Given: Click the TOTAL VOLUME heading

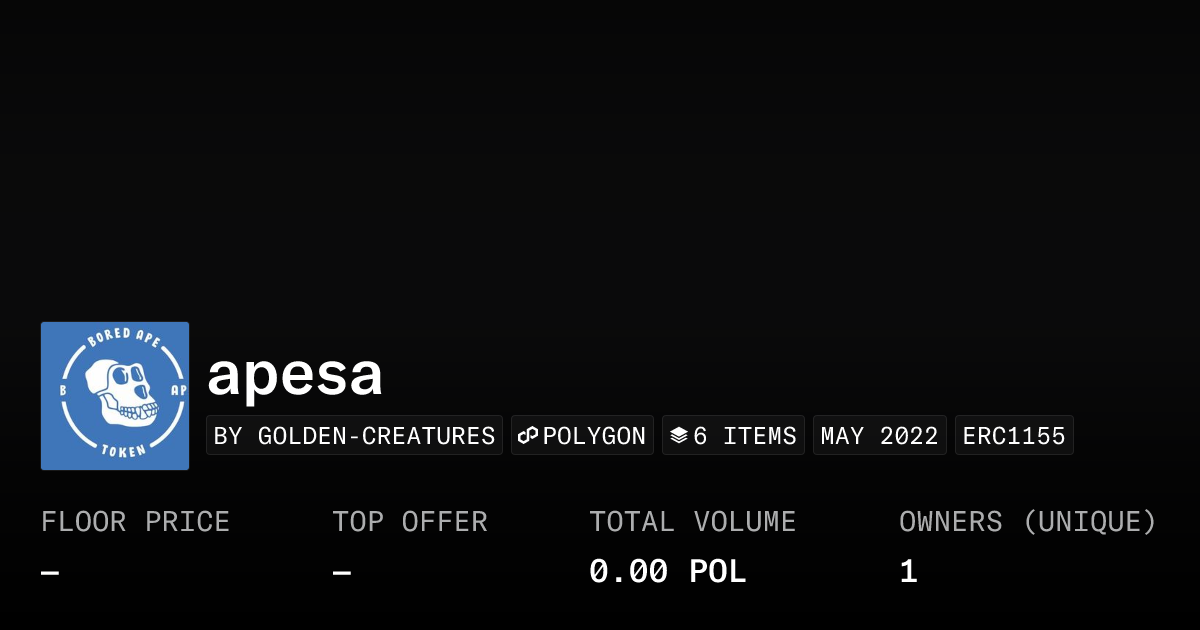Looking at the screenshot, I should click(x=692, y=522).
